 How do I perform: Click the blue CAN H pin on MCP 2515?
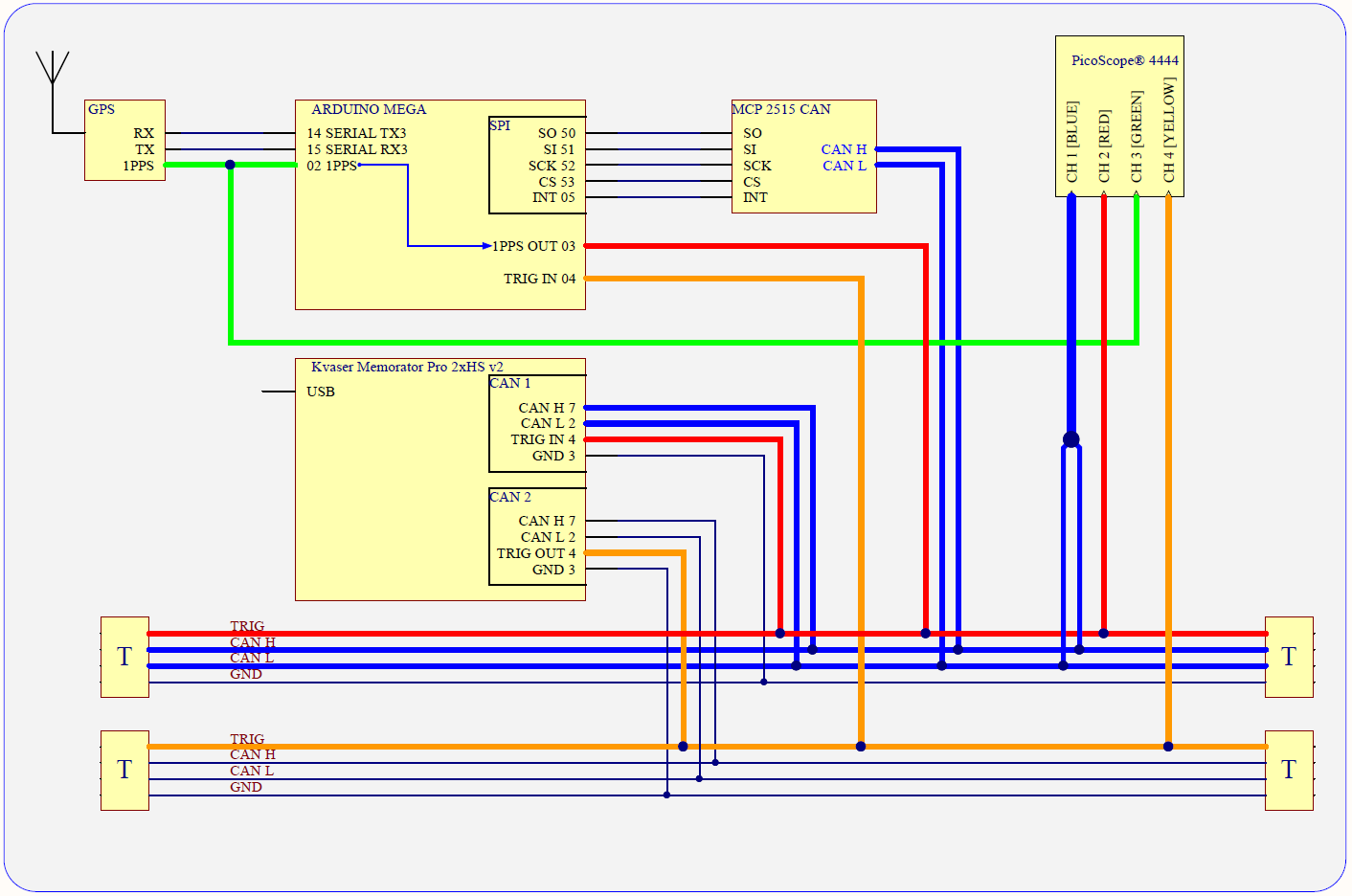tap(844, 149)
